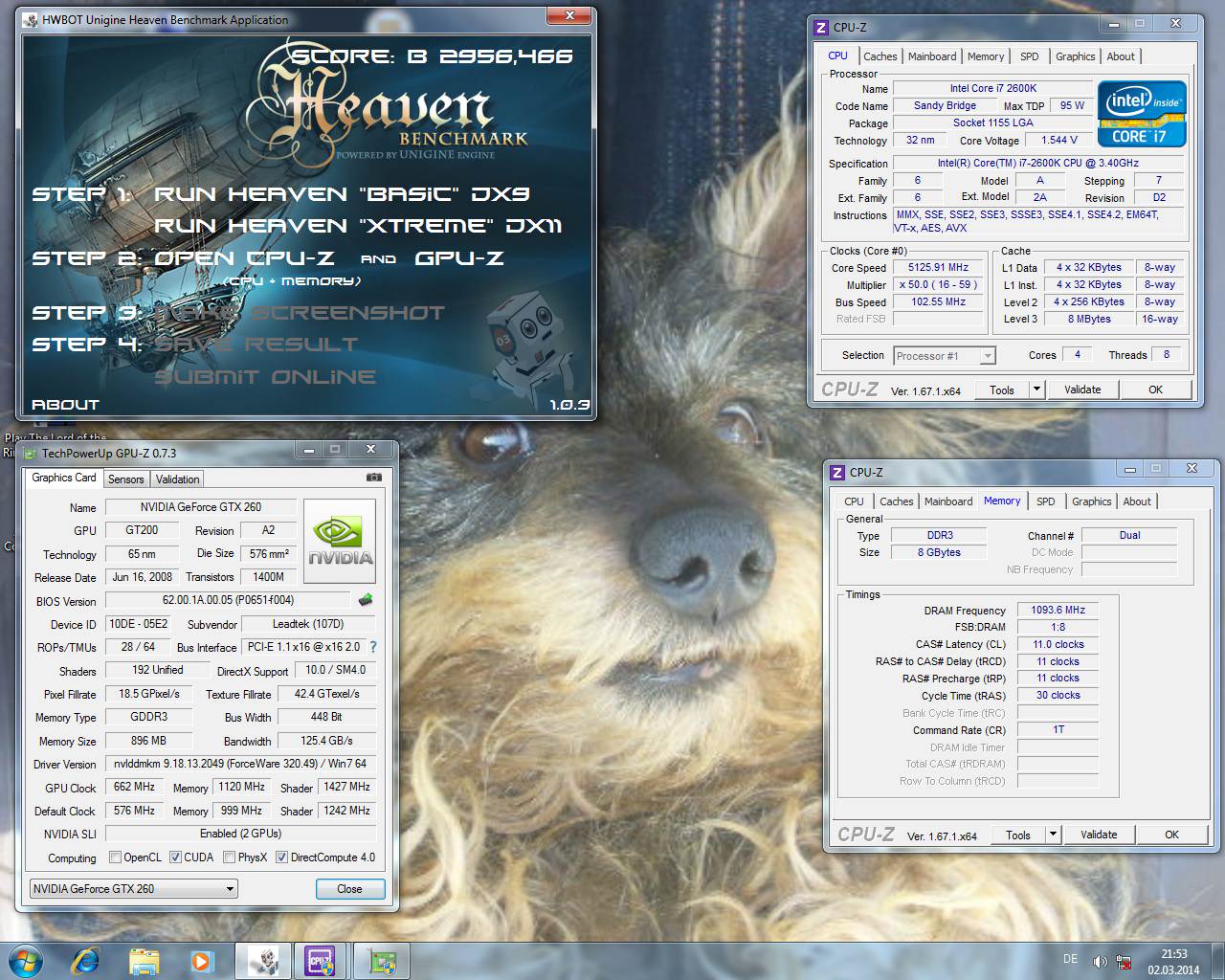Select the Graphics Card tab in GPU-Z
The width and height of the screenshot is (1225, 980).
[64, 478]
